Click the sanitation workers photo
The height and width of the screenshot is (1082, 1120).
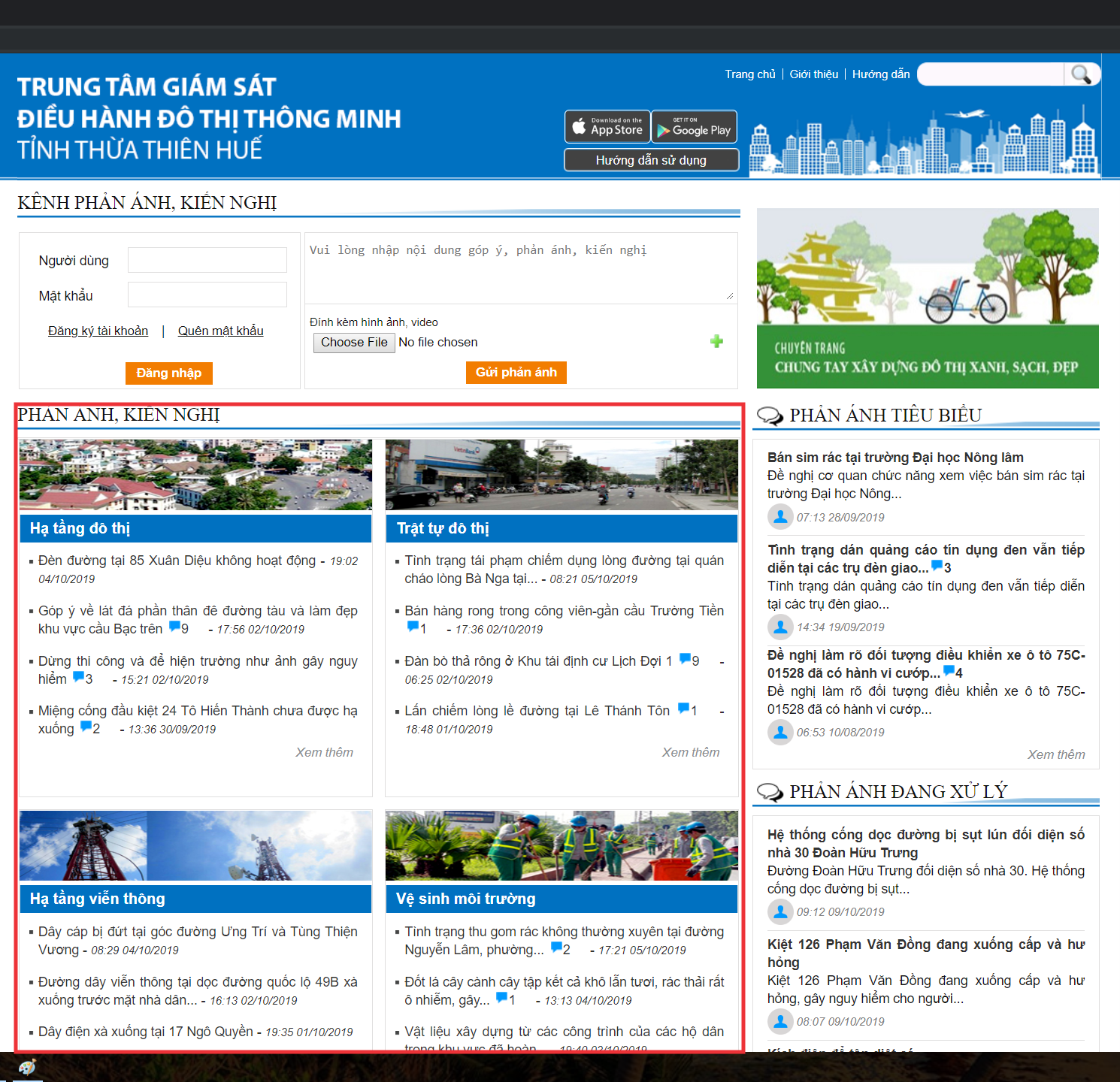[562, 845]
